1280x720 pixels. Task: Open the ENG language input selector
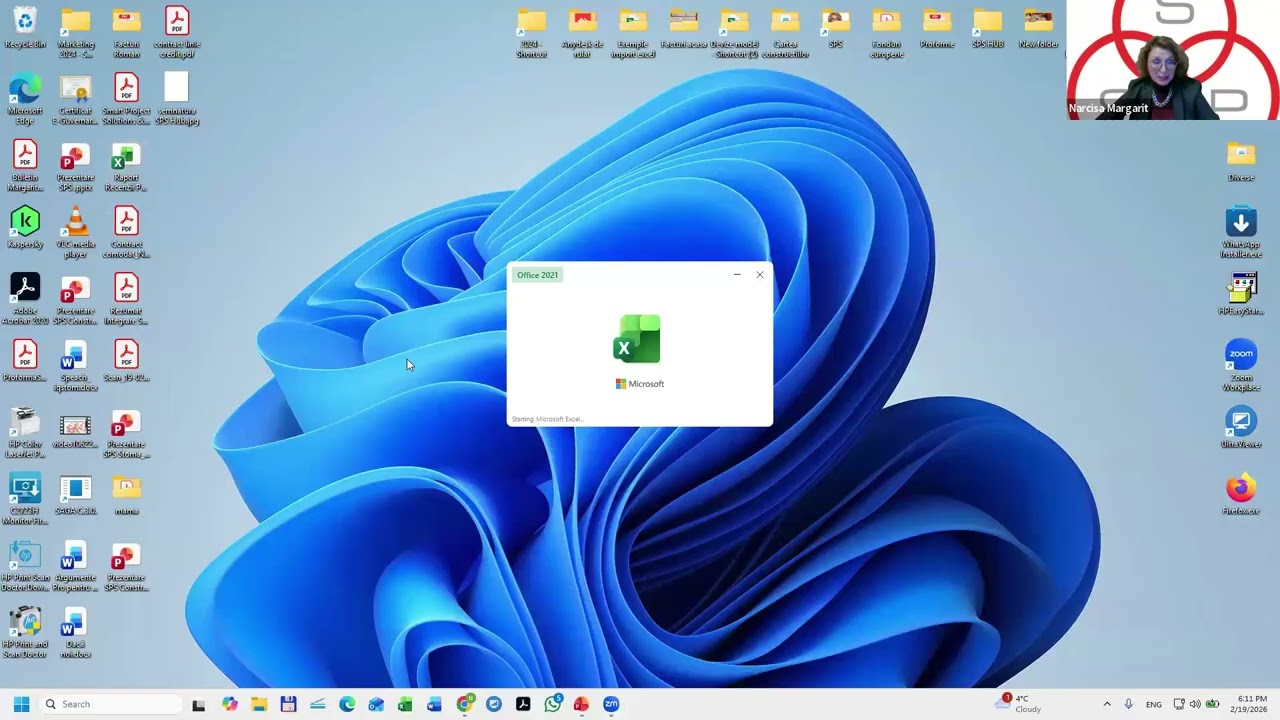click(x=1153, y=704)
